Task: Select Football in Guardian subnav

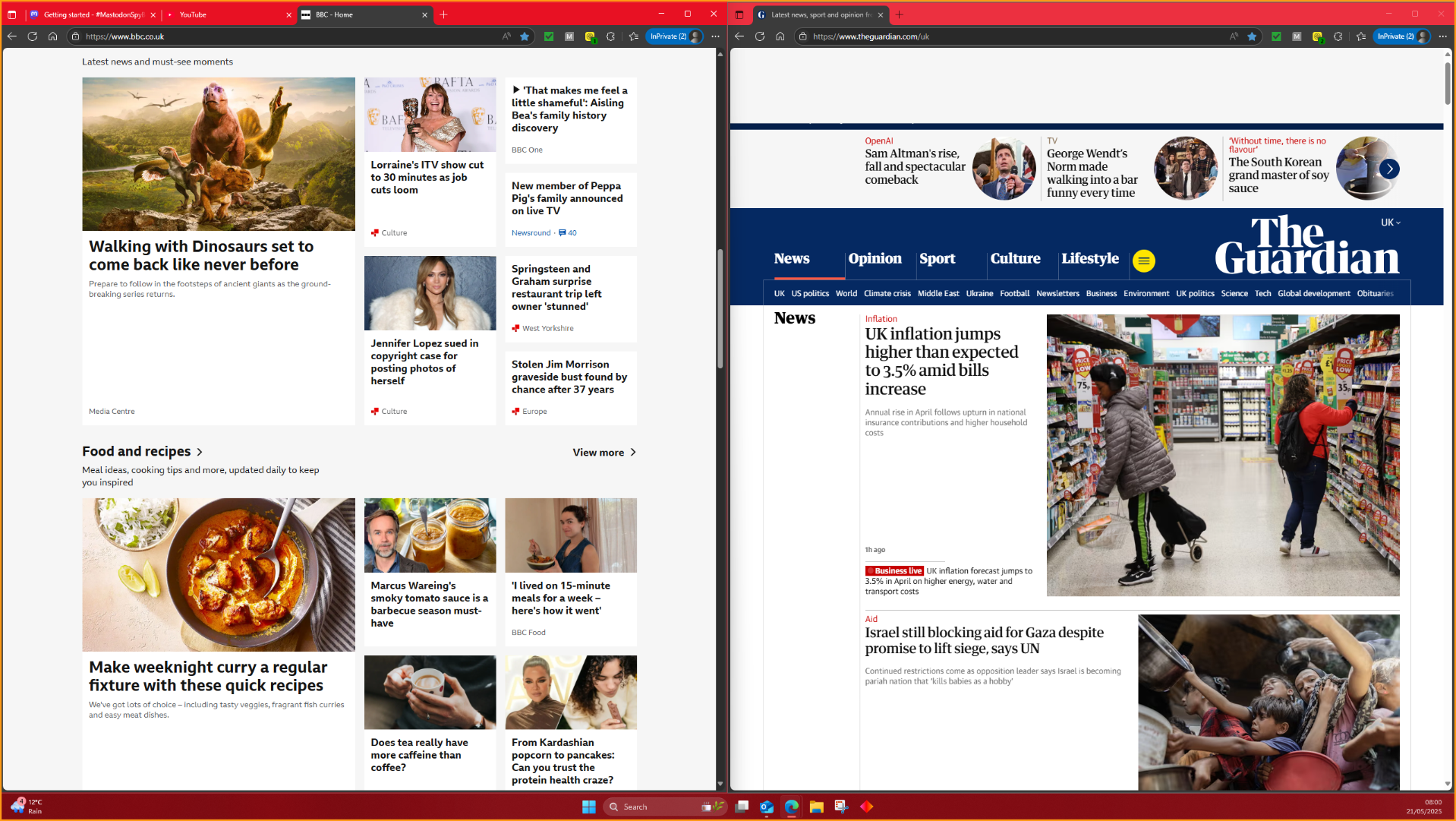Action: tap(1014, 293)
